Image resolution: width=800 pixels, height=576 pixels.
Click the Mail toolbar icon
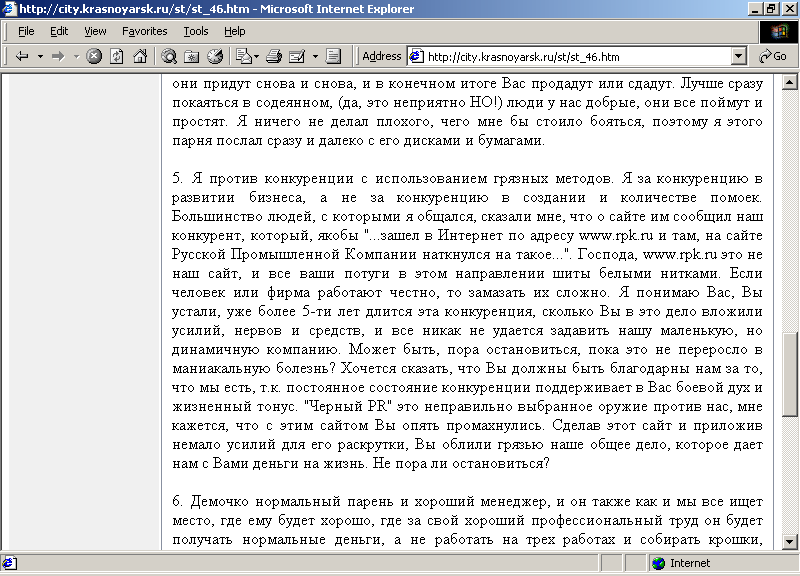point(243,56)
